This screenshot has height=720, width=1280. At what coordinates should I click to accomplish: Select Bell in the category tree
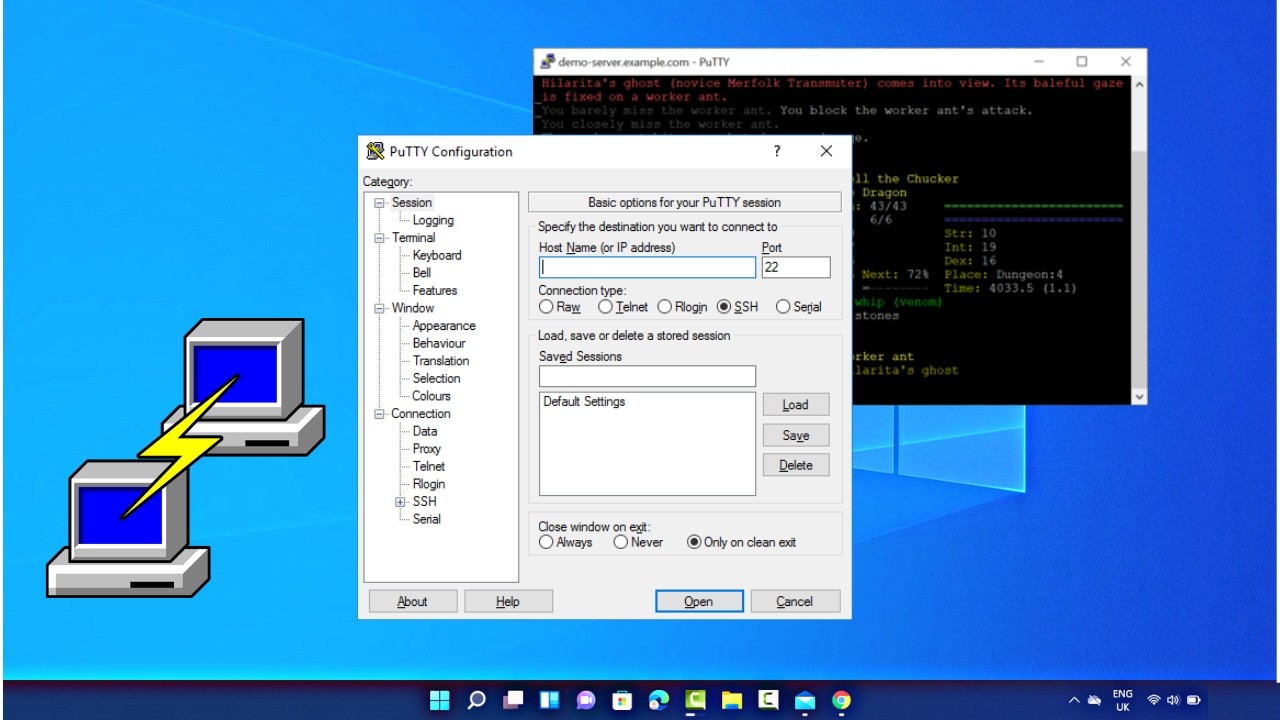422,272
